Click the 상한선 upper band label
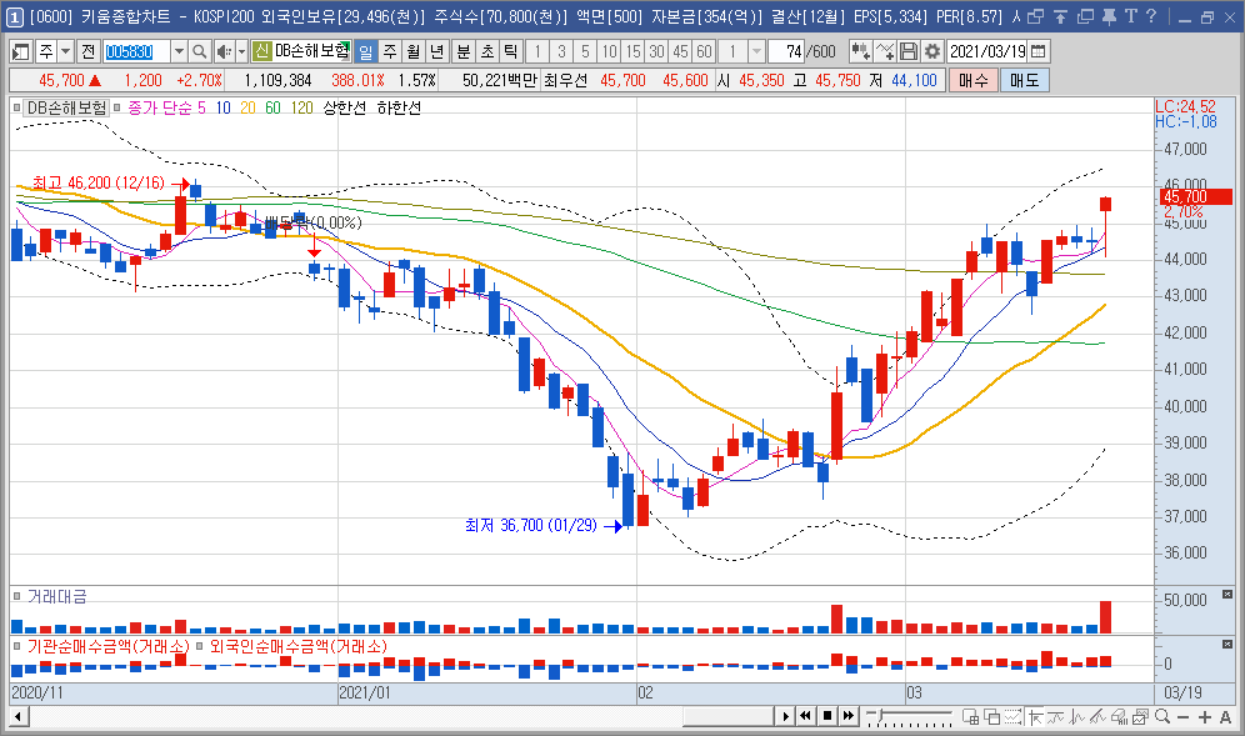1245x736 pixels. click(x=345, y=108)
